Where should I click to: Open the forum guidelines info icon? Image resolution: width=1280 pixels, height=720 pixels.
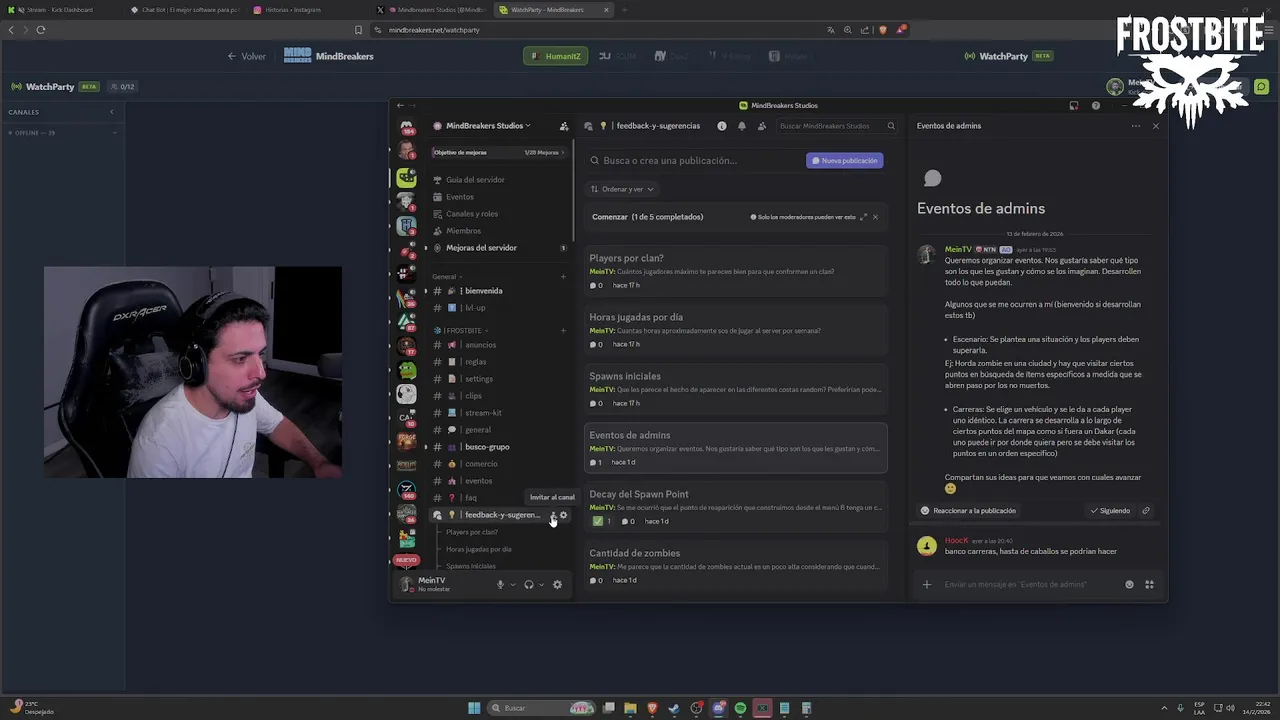721,126
